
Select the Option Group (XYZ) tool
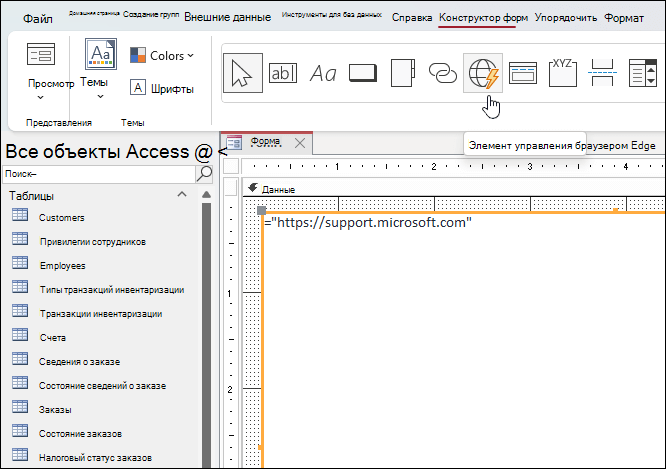[x=562, y=73]
